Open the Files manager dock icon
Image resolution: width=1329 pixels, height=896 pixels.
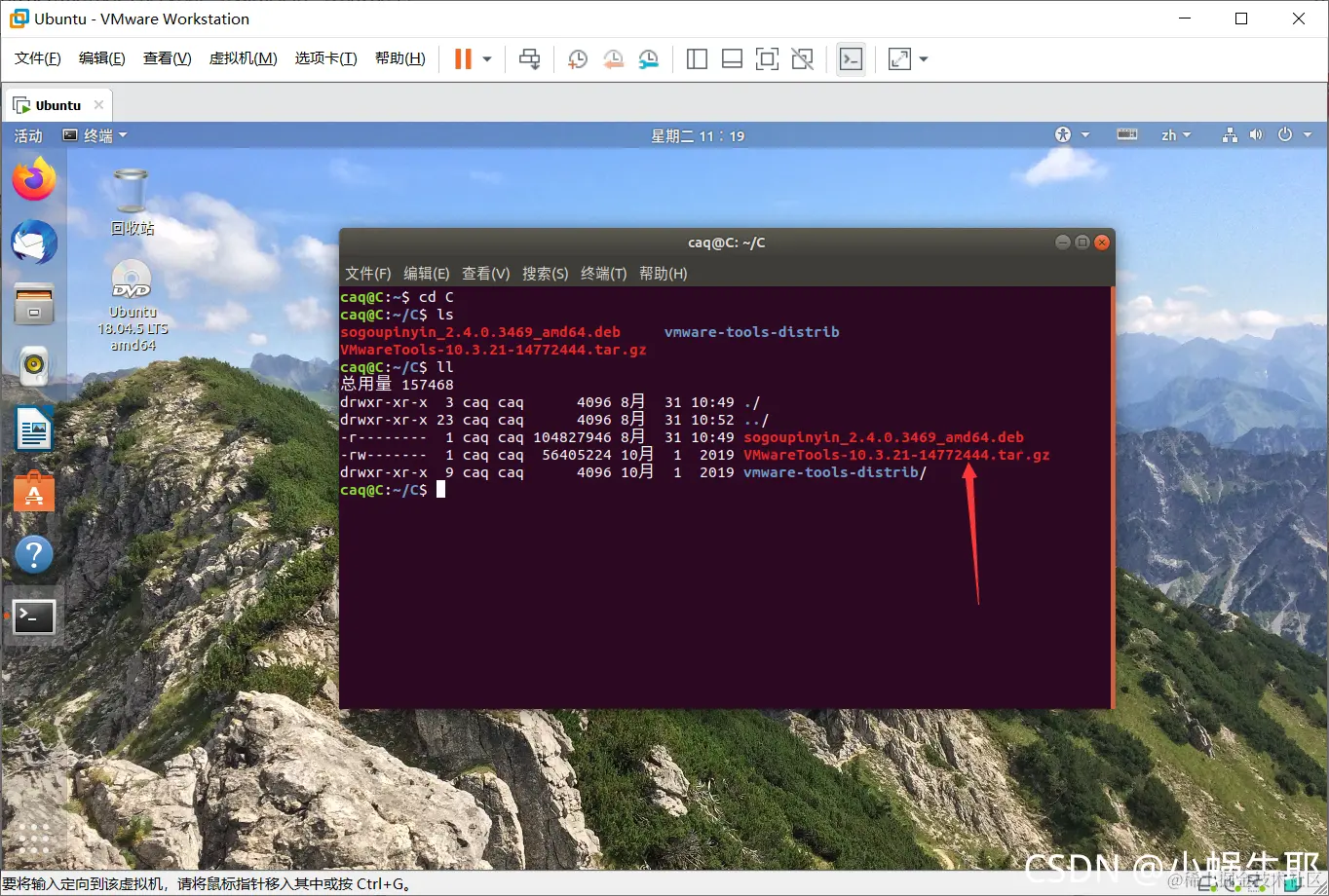pyautogui.click(x=34, y=305)
